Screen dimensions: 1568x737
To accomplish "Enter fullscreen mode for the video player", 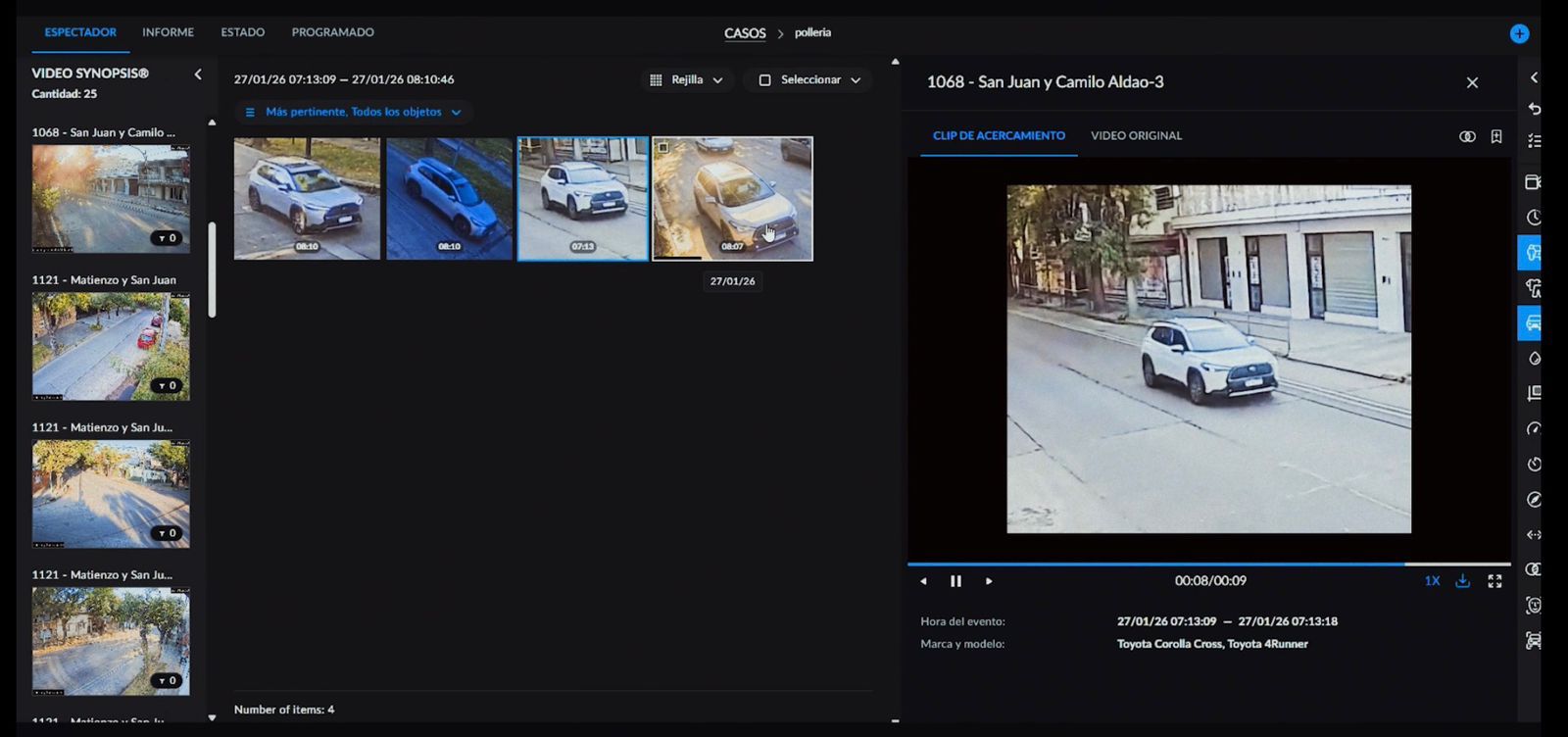I will coord(1494,581).
